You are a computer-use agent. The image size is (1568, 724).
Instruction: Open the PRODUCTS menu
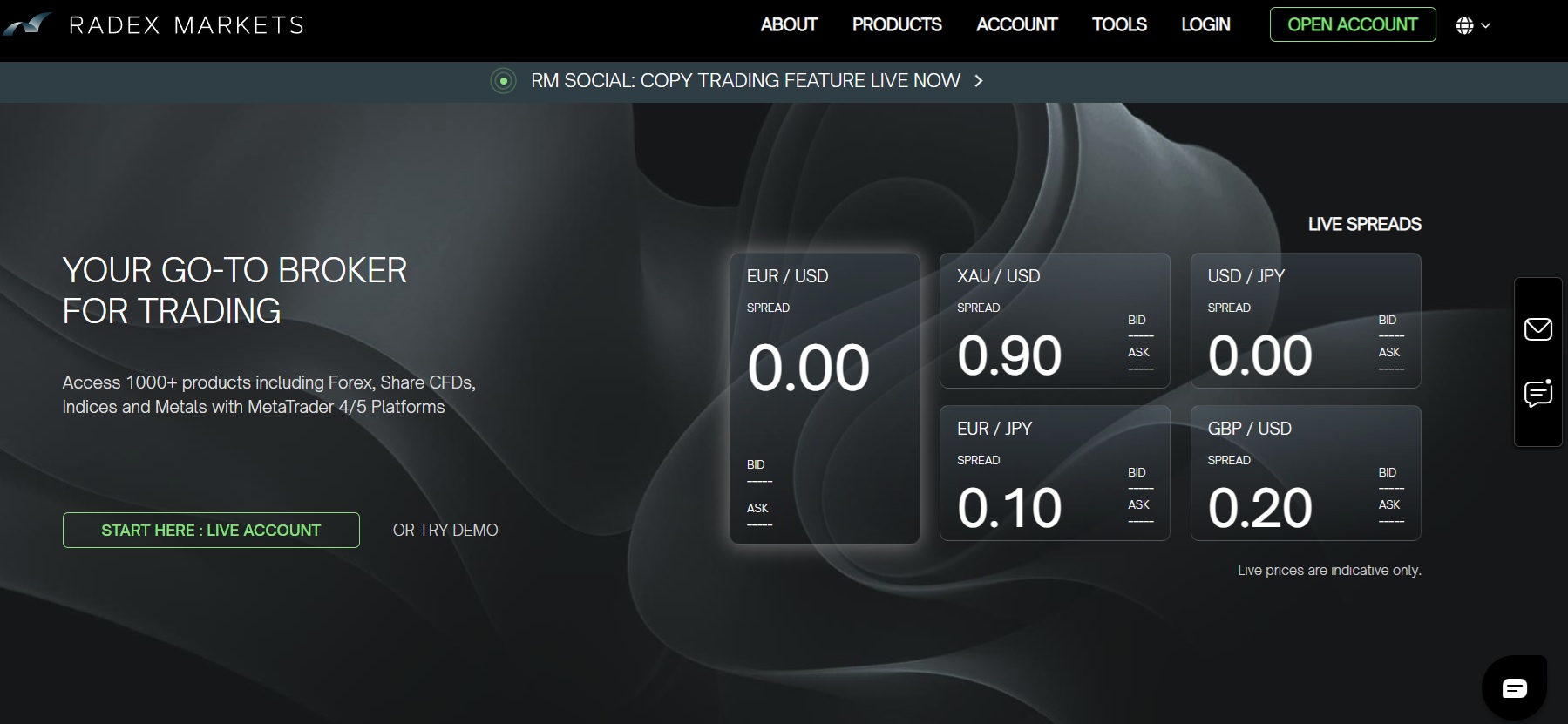[x=896, y=25]
